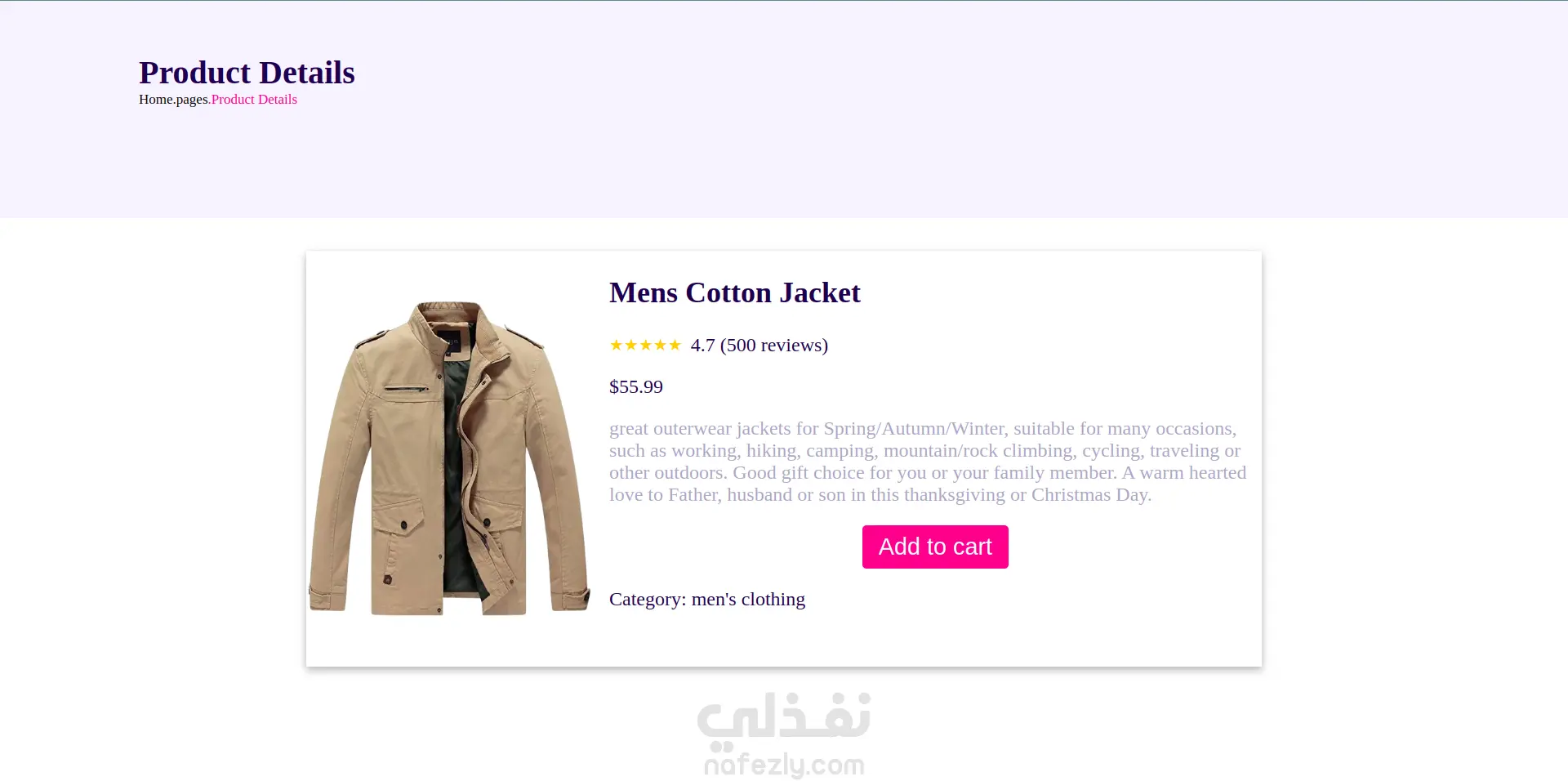Click the first rating star
1568x781 pixels.
[617, 346]
